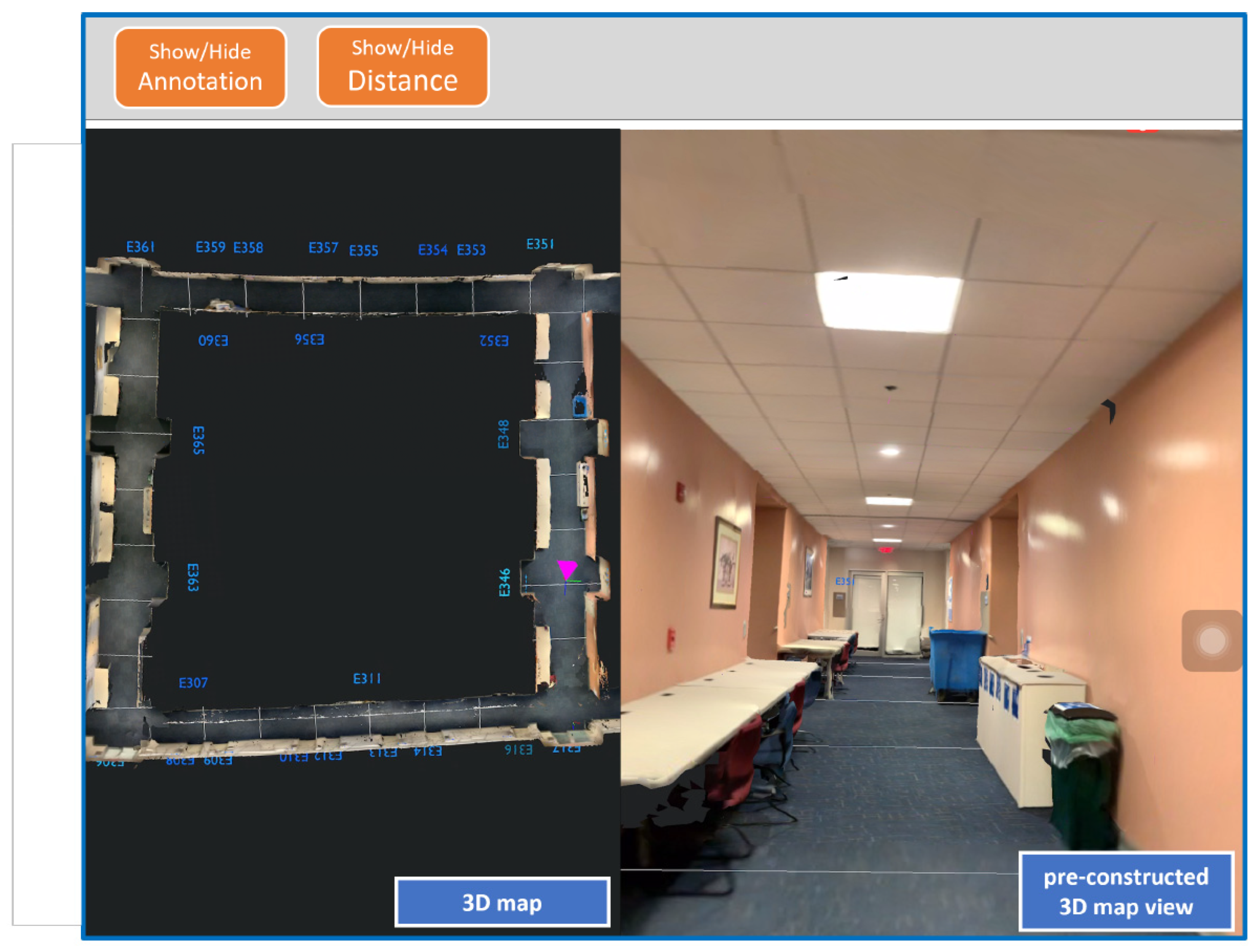Select room label E353 on map
Image resolution: width=1255 pixels, height=952 pixels.
pos(471,250)
